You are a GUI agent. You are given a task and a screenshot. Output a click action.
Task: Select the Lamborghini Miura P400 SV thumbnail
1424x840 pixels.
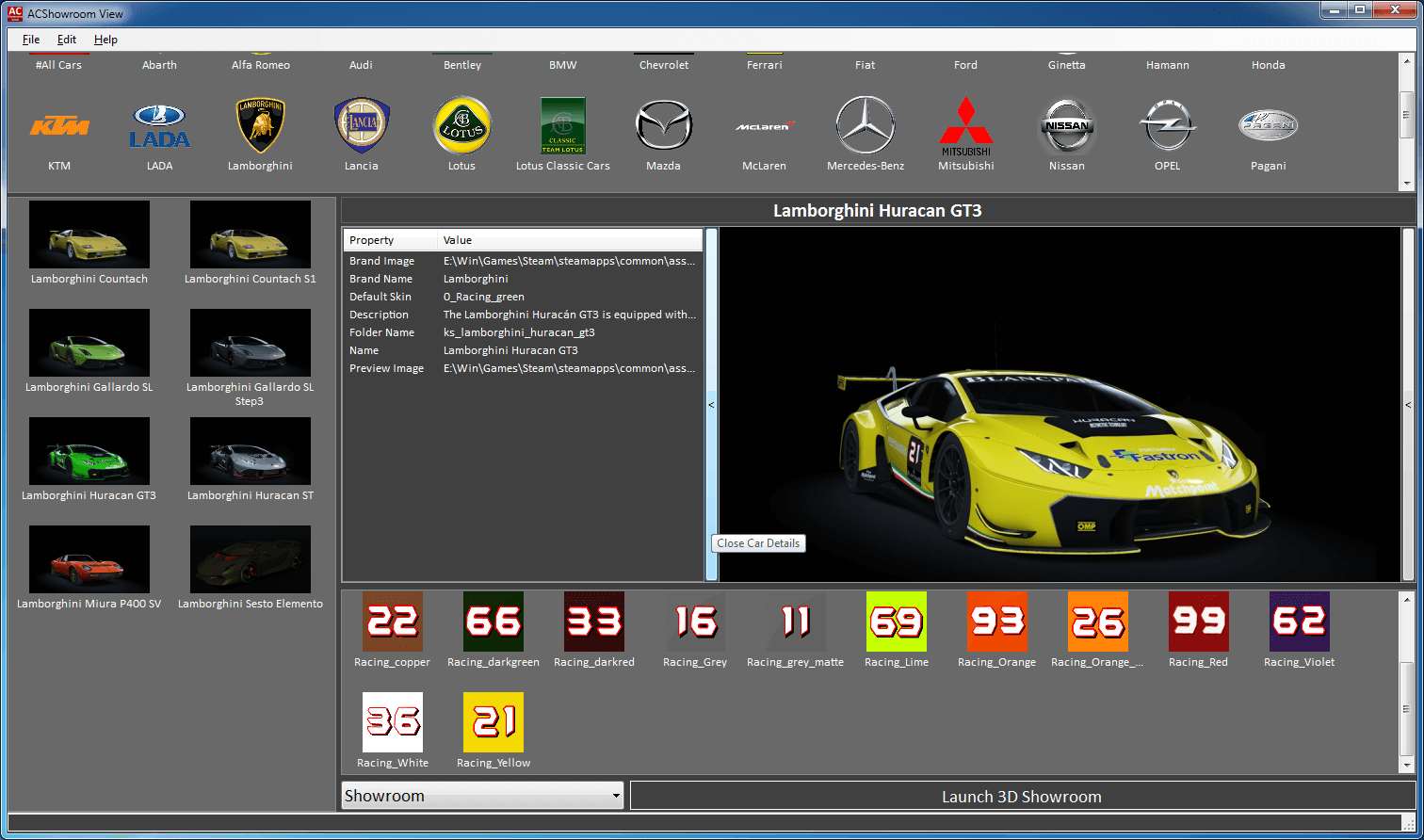coord(89,559)
